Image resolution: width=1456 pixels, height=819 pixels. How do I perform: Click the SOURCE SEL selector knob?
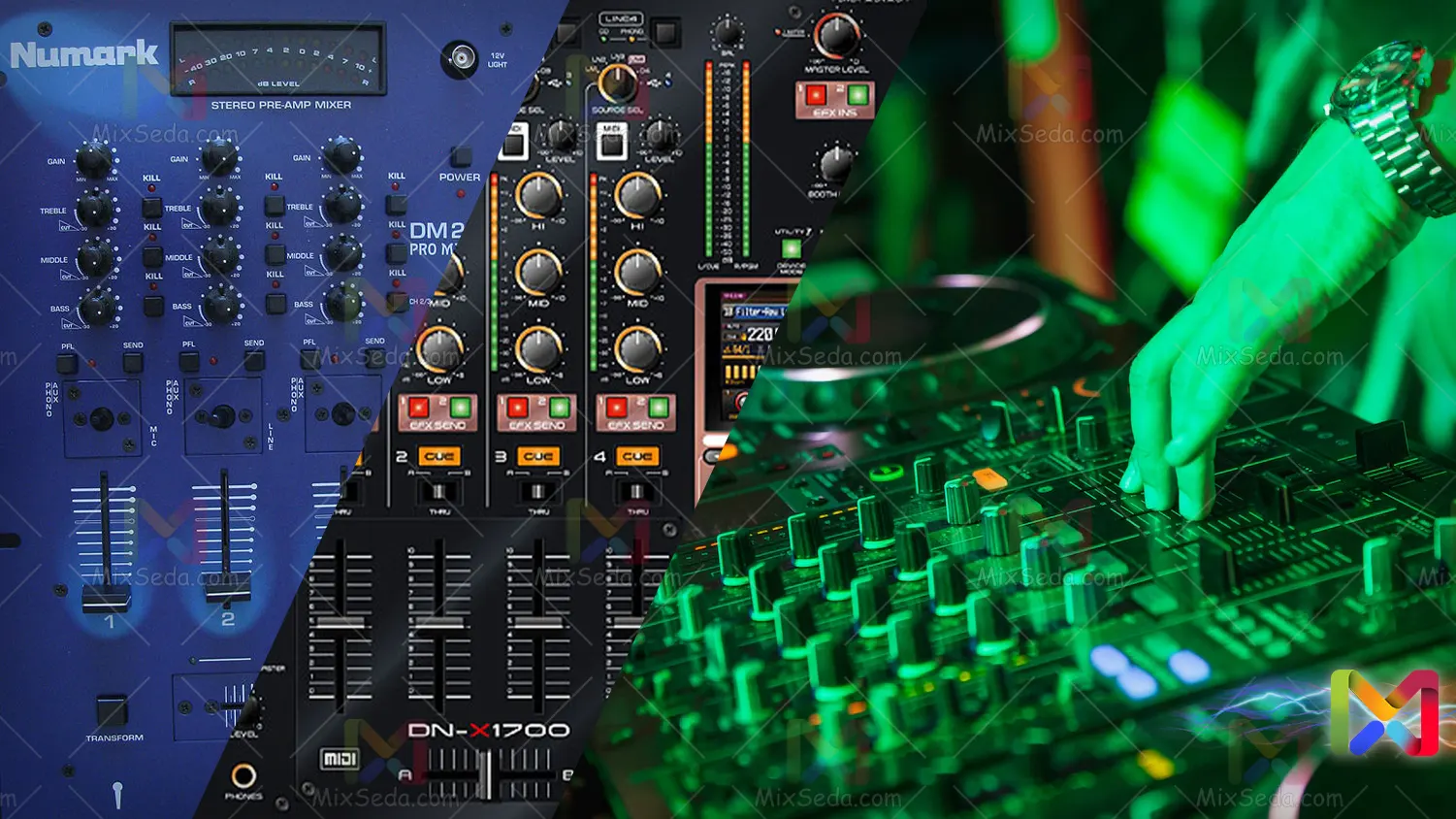tap(616, 84)
